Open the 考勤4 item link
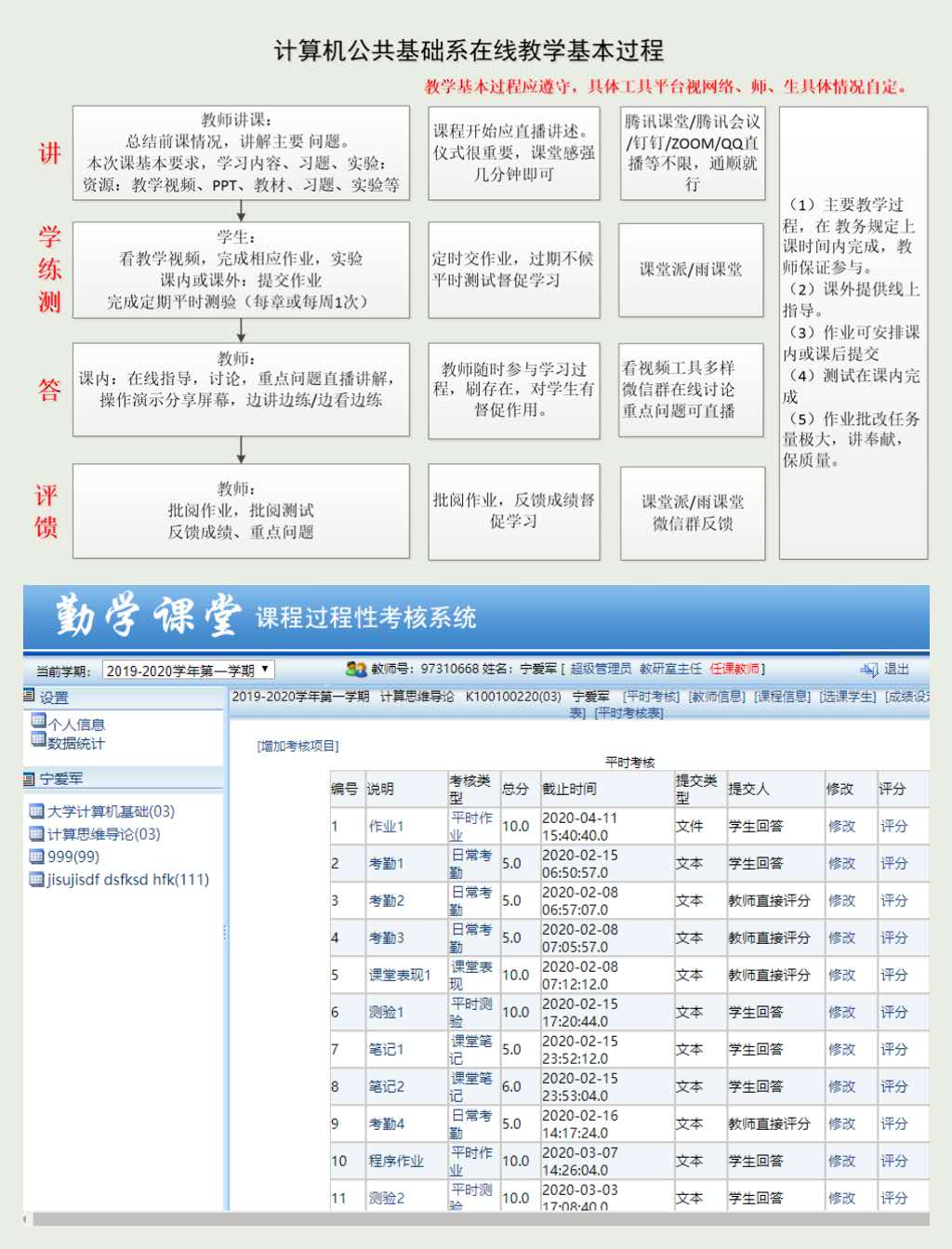 (x=386, y=1123)
